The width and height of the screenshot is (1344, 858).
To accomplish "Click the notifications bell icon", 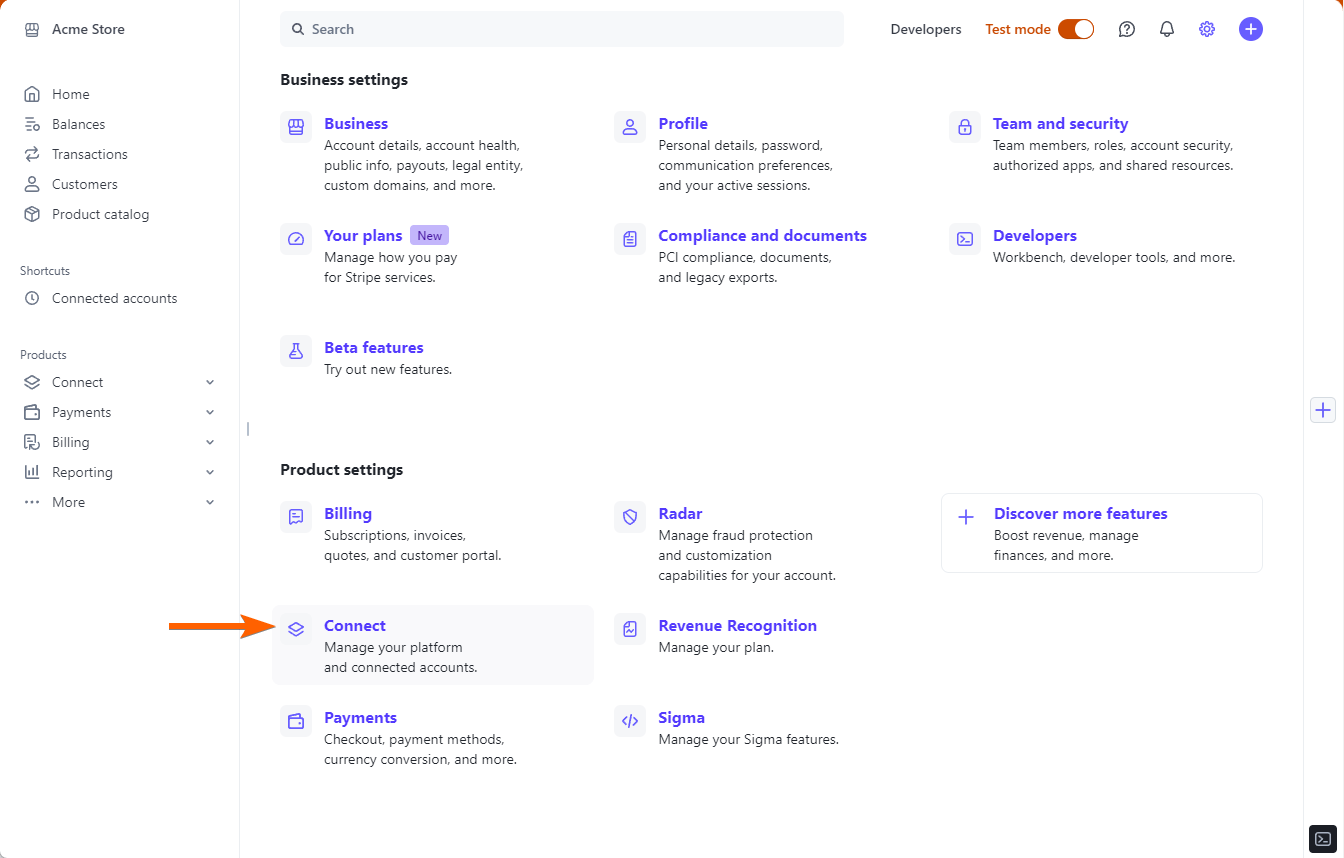I will click(1167, 29).
